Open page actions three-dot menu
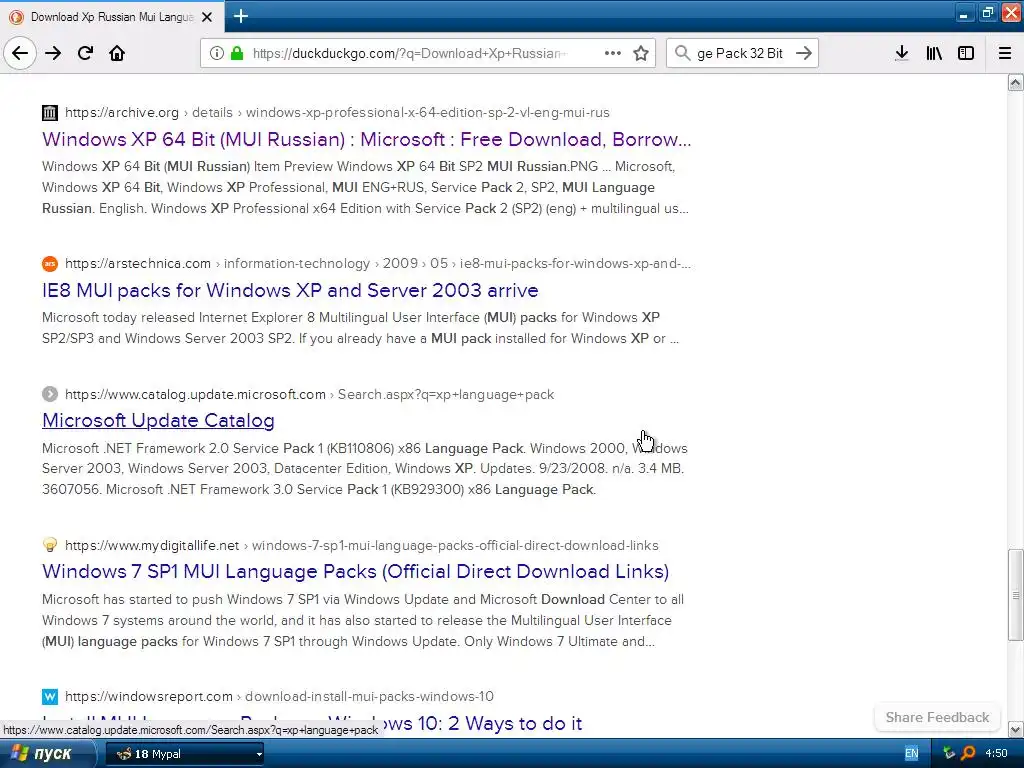The width and height of the screenshot is (1024, 768). click(613, 53)
